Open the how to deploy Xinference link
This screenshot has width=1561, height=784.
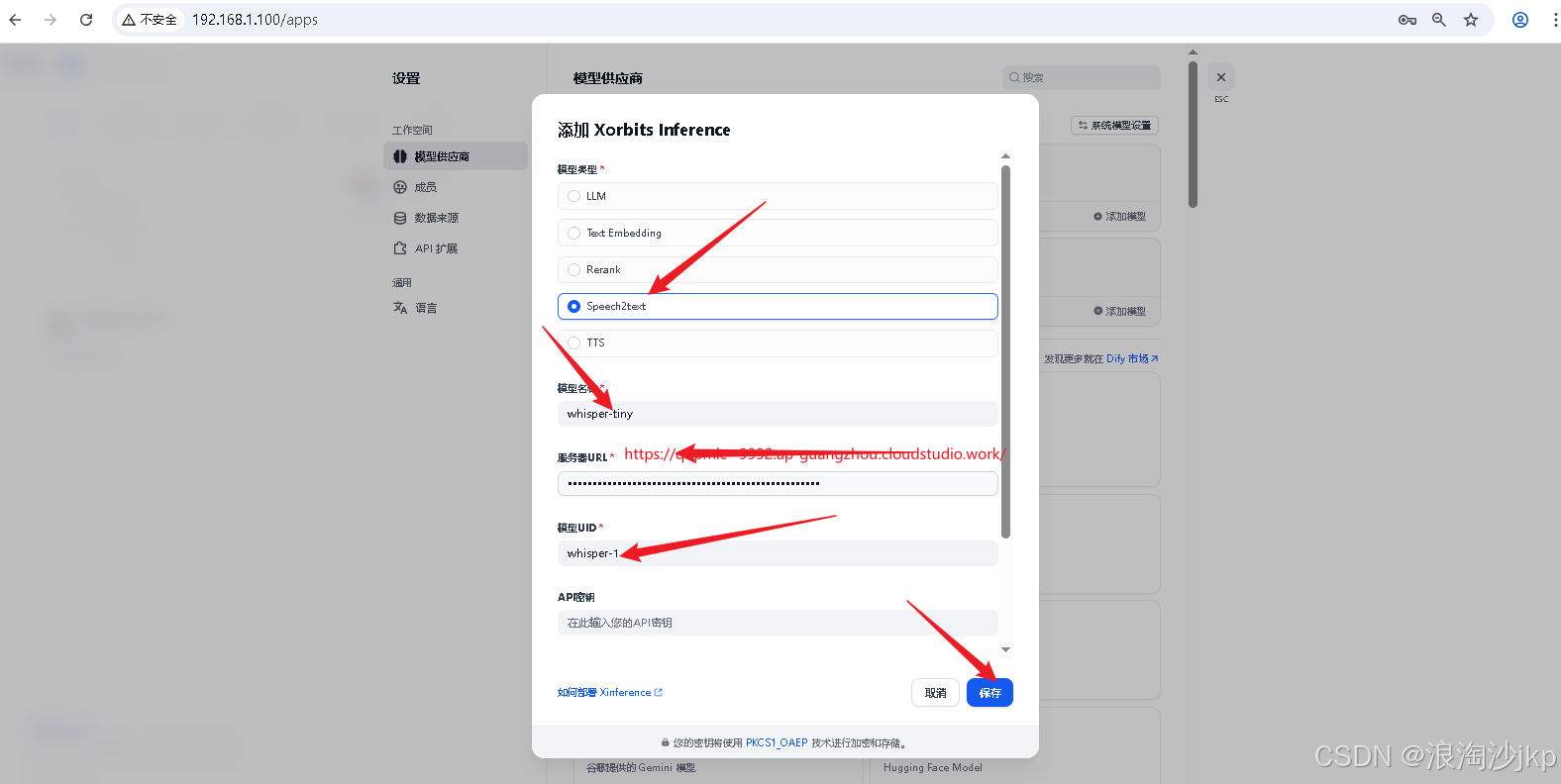click(x=609, y=693)
